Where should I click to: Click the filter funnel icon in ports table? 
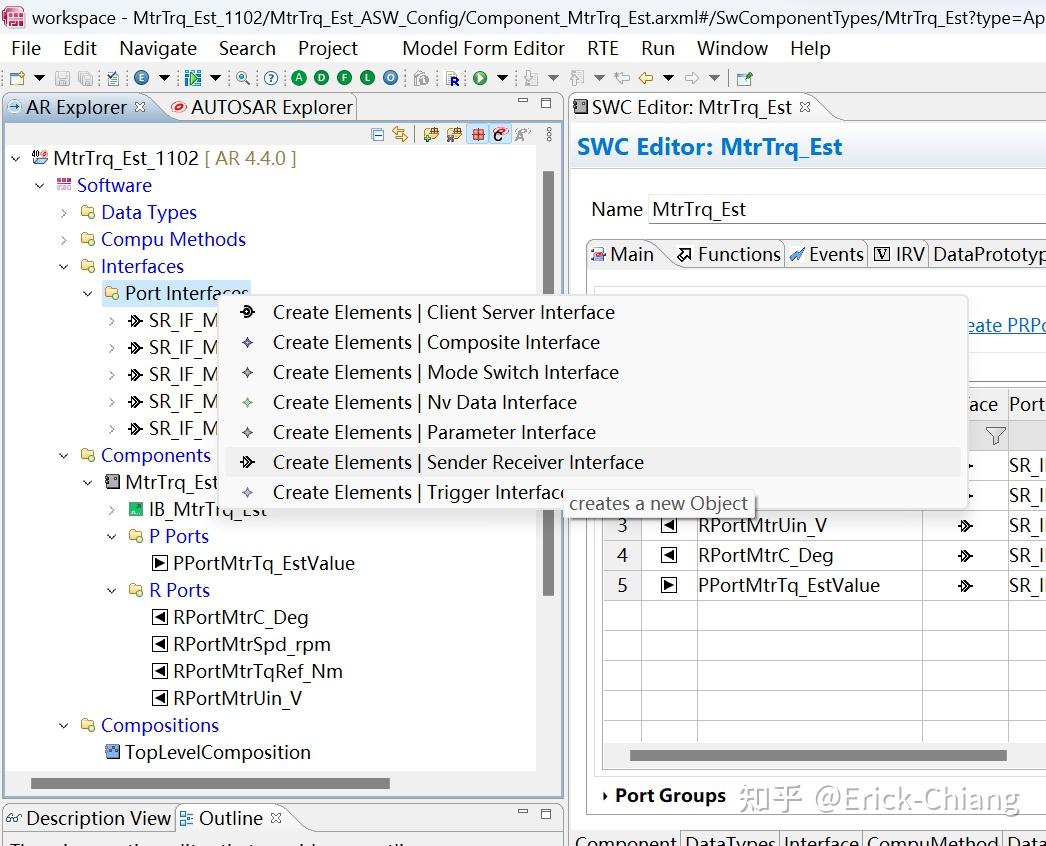coord(994,435)
